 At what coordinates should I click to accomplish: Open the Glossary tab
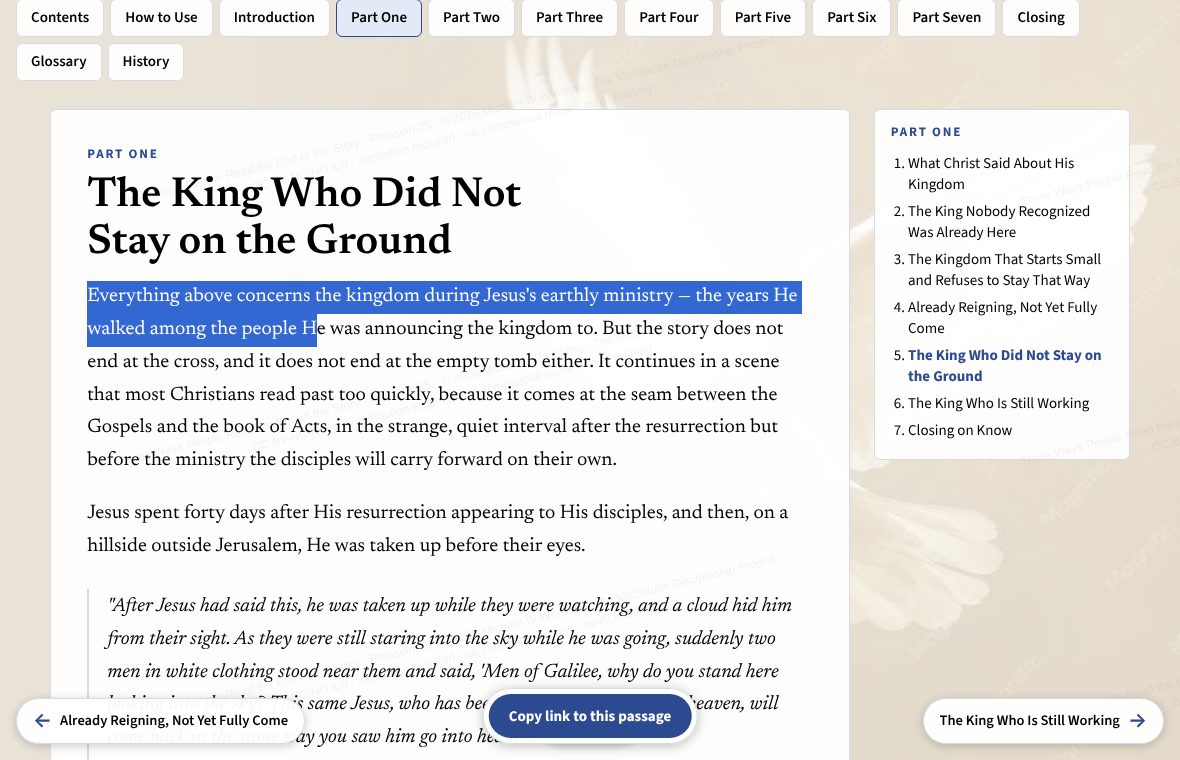coord(59,62)
